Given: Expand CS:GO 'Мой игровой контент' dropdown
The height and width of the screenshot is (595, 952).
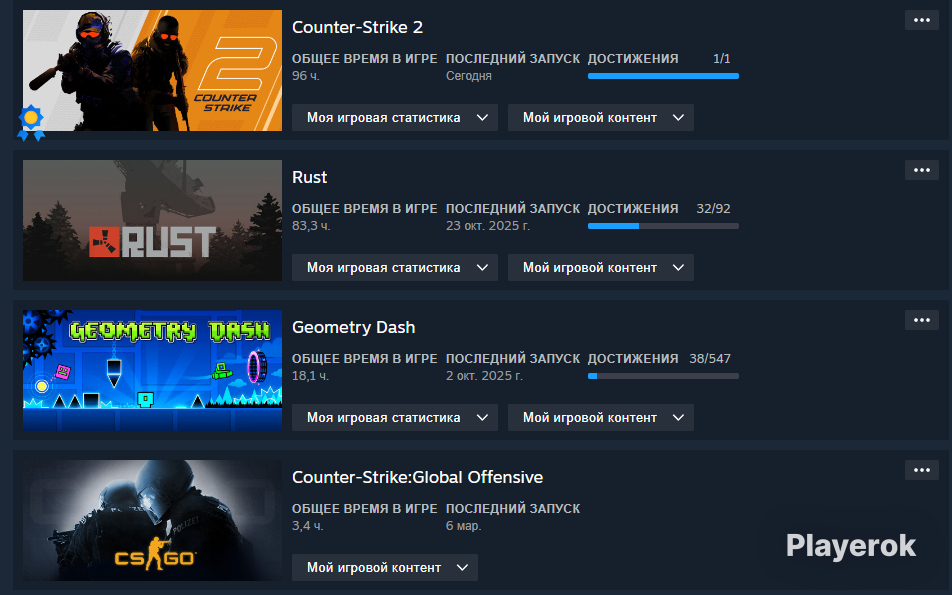Looking at the screenshot, I should coord(384,567).
